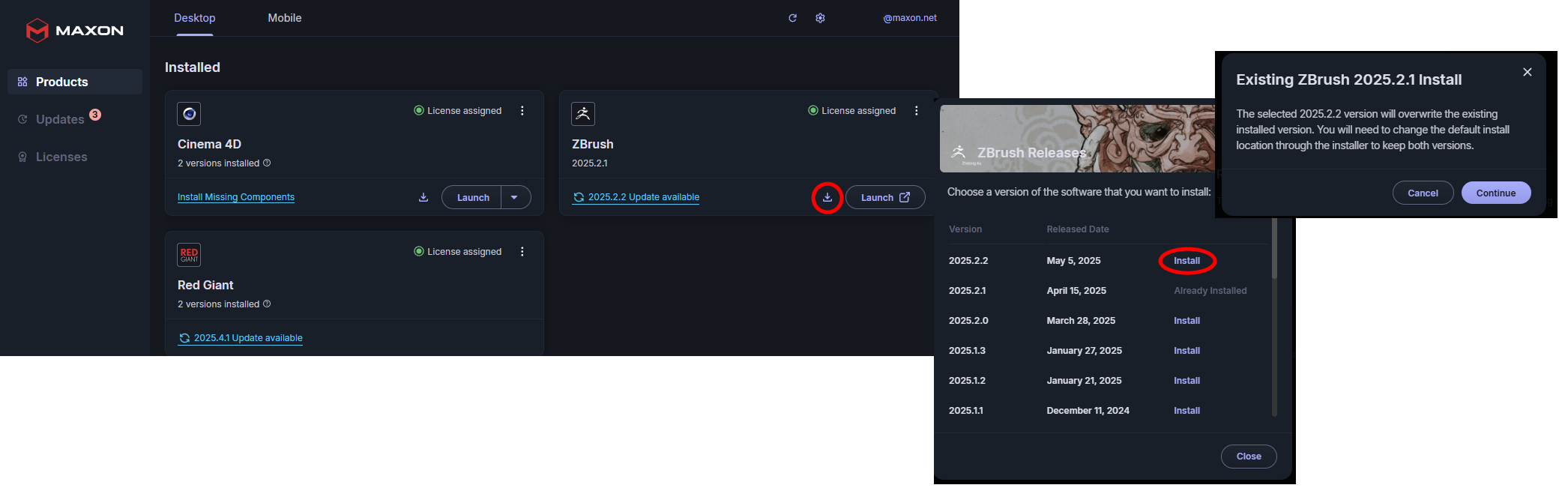The image size is (1568, 494).
Task: Open Updates in the sidebar
Action: tap(60, 119)
